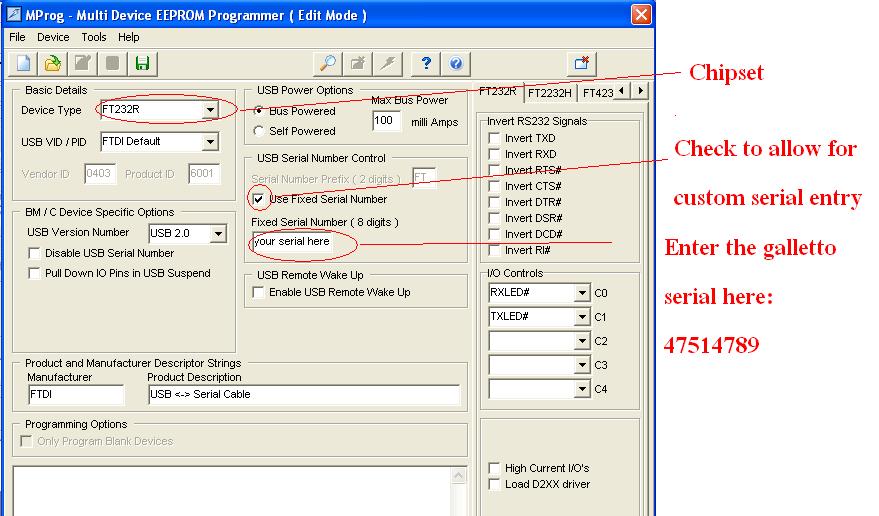Check the Invert TXD box

pyautogui.click(x=494, y=138)
